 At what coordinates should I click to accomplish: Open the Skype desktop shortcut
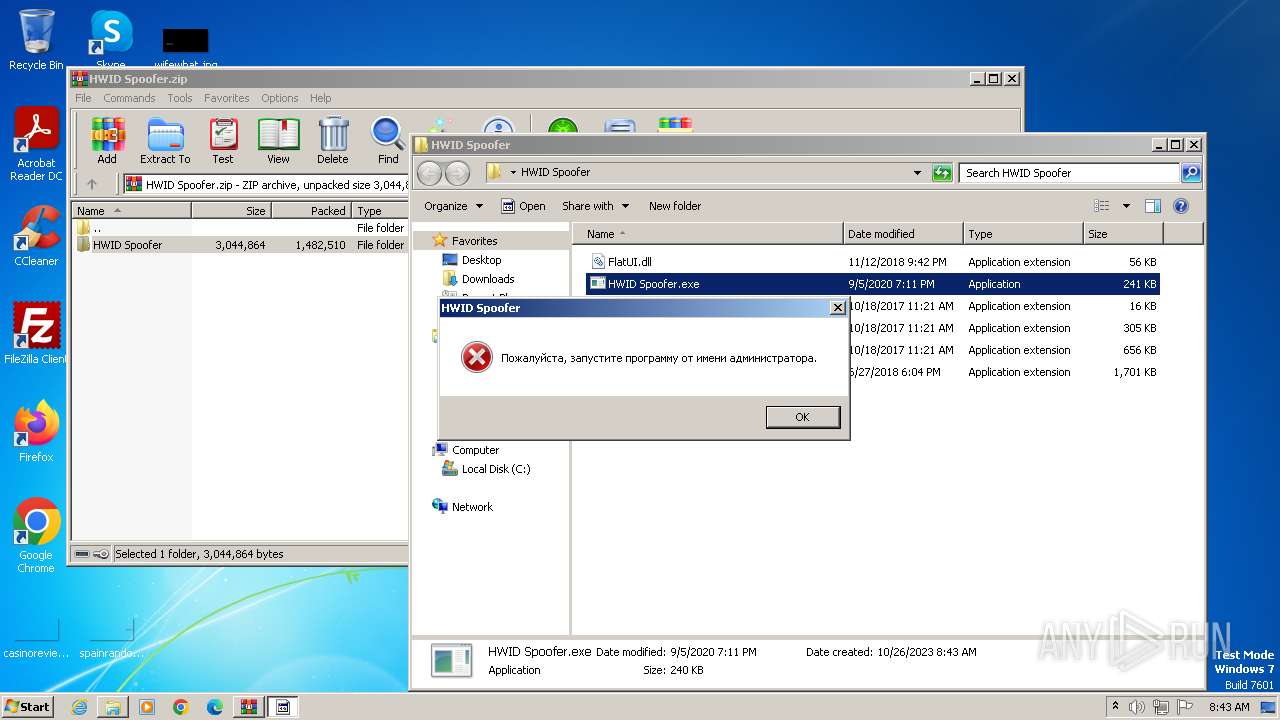[110, 39]
